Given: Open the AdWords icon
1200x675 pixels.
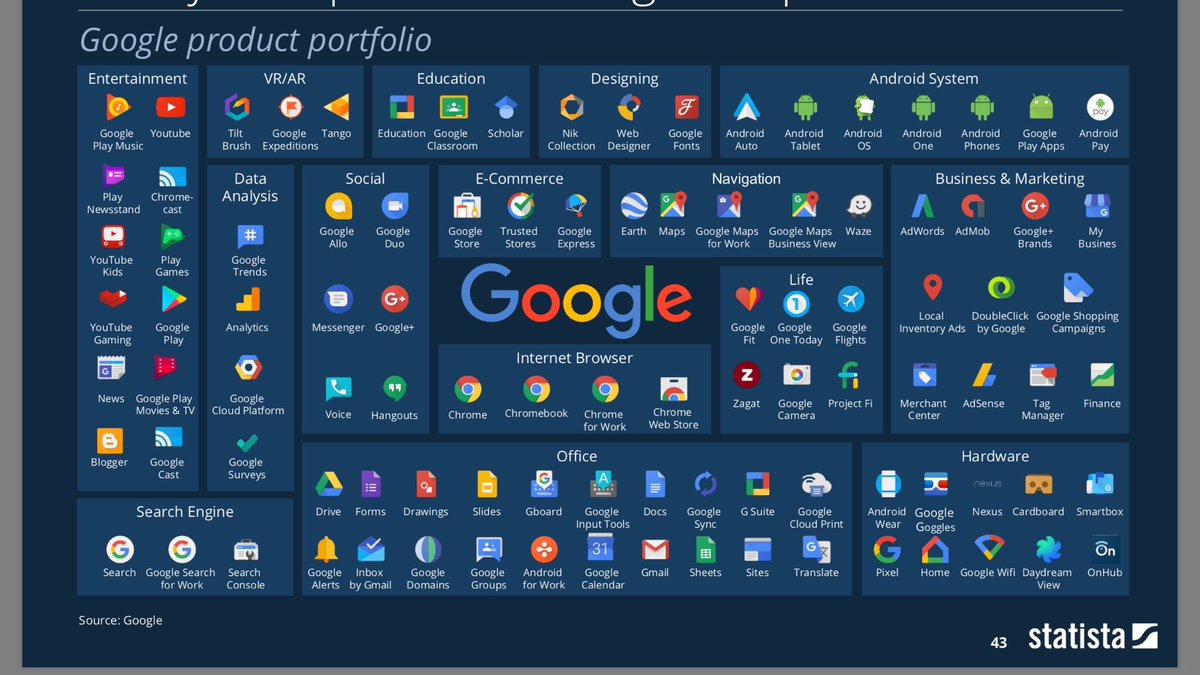Looking at the screenshot, I should click(x=922, y=206).
